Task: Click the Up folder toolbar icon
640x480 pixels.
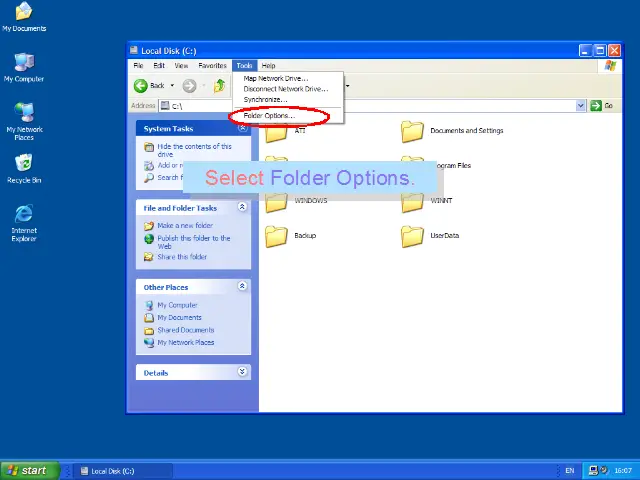Action: pos(220,86)
